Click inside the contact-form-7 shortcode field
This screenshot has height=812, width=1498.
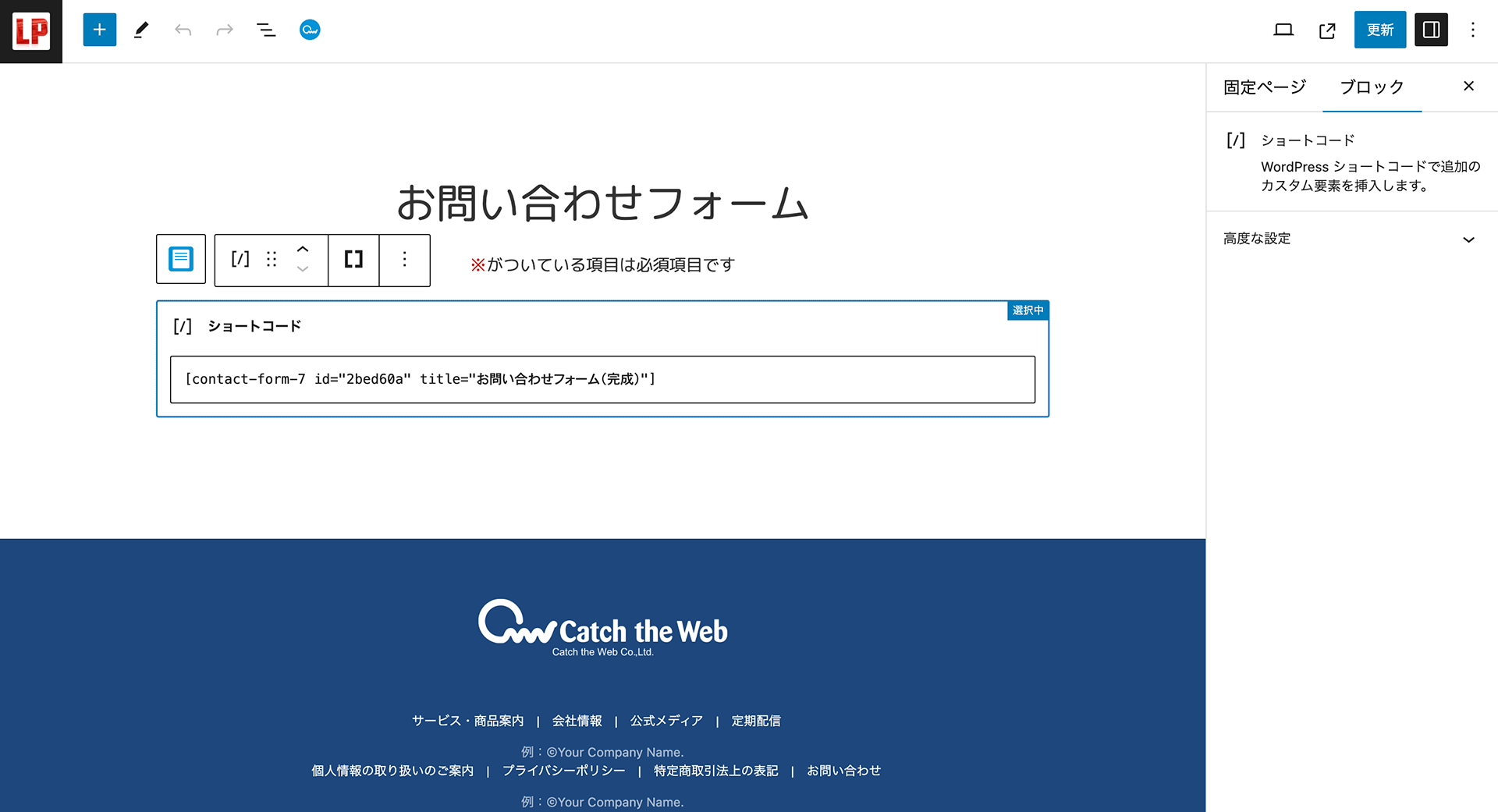[x=601, y=380]
